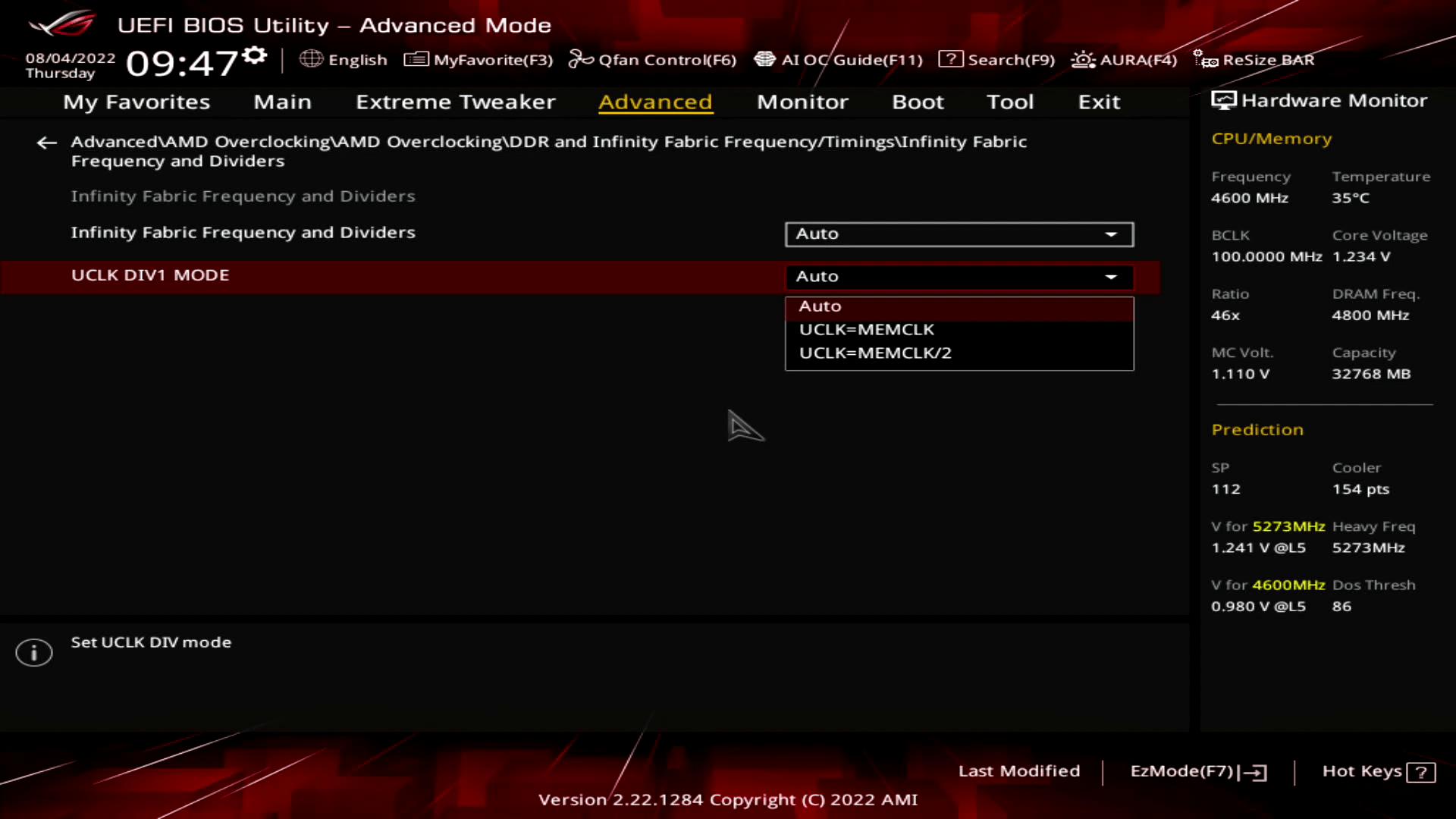Go back using the left arrow

pyautogui.click(x=47, y=143)
